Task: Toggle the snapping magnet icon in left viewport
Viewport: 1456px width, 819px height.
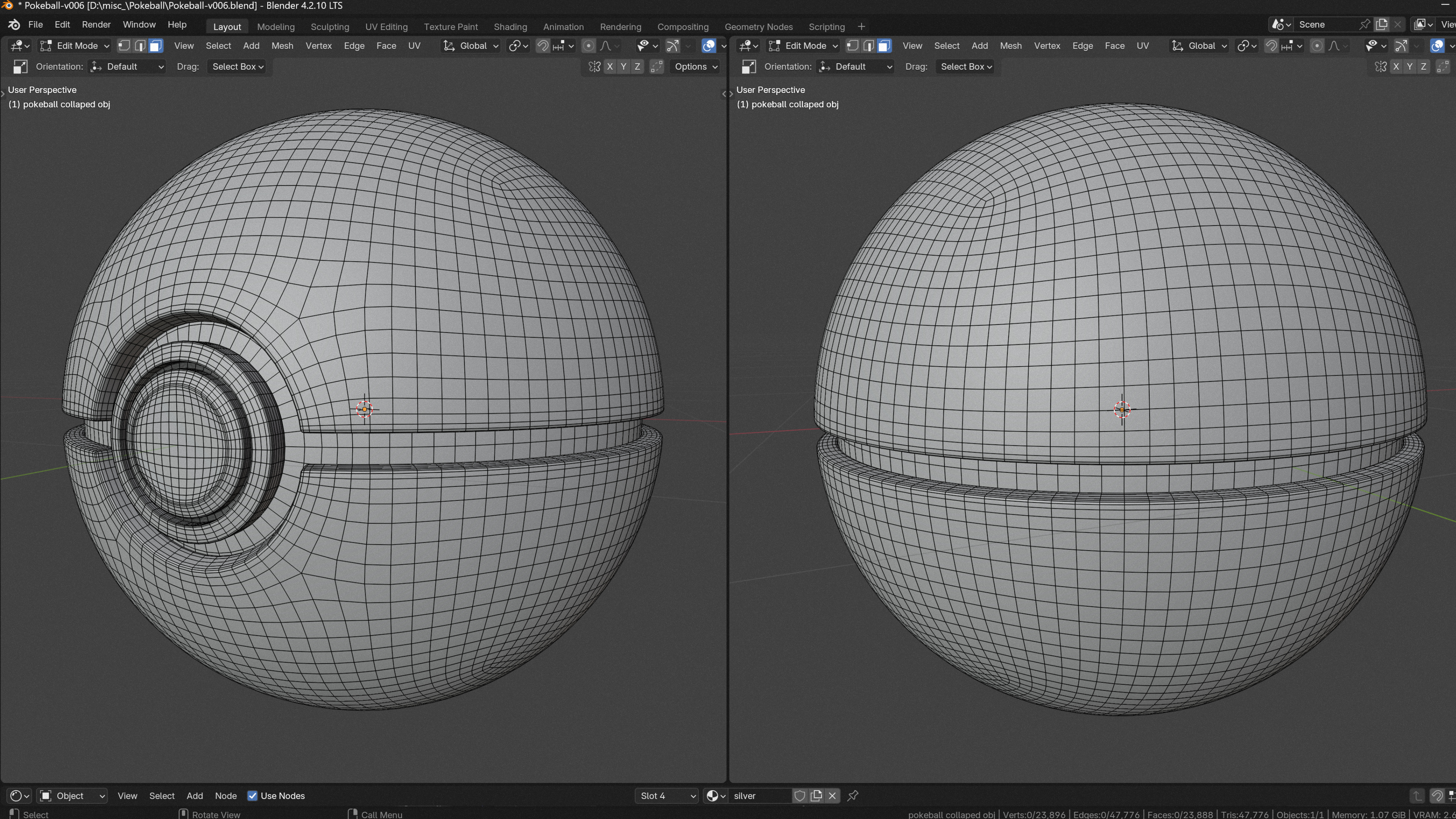Action: (543, 46)
